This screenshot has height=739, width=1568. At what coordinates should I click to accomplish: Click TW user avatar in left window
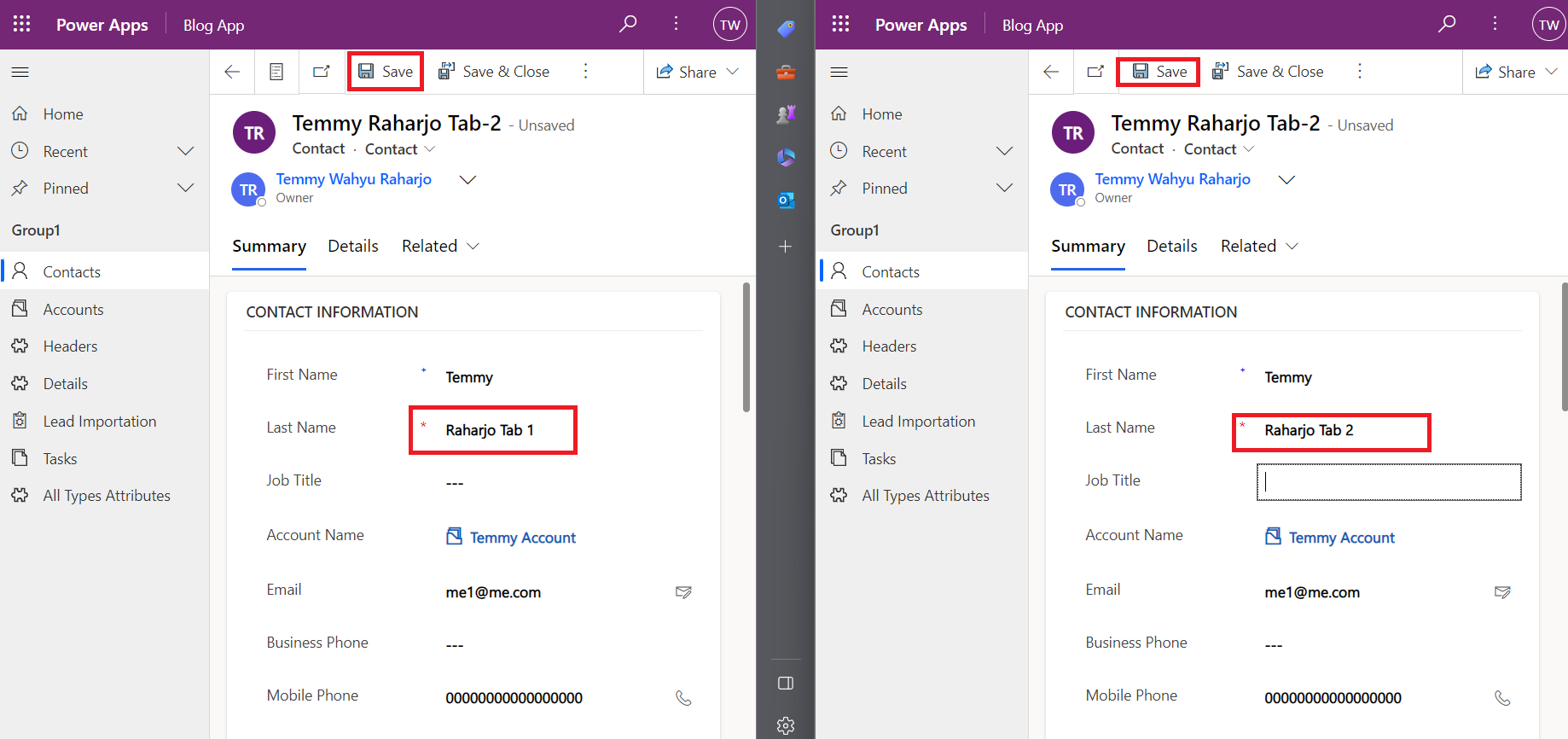tap(730, 25)
